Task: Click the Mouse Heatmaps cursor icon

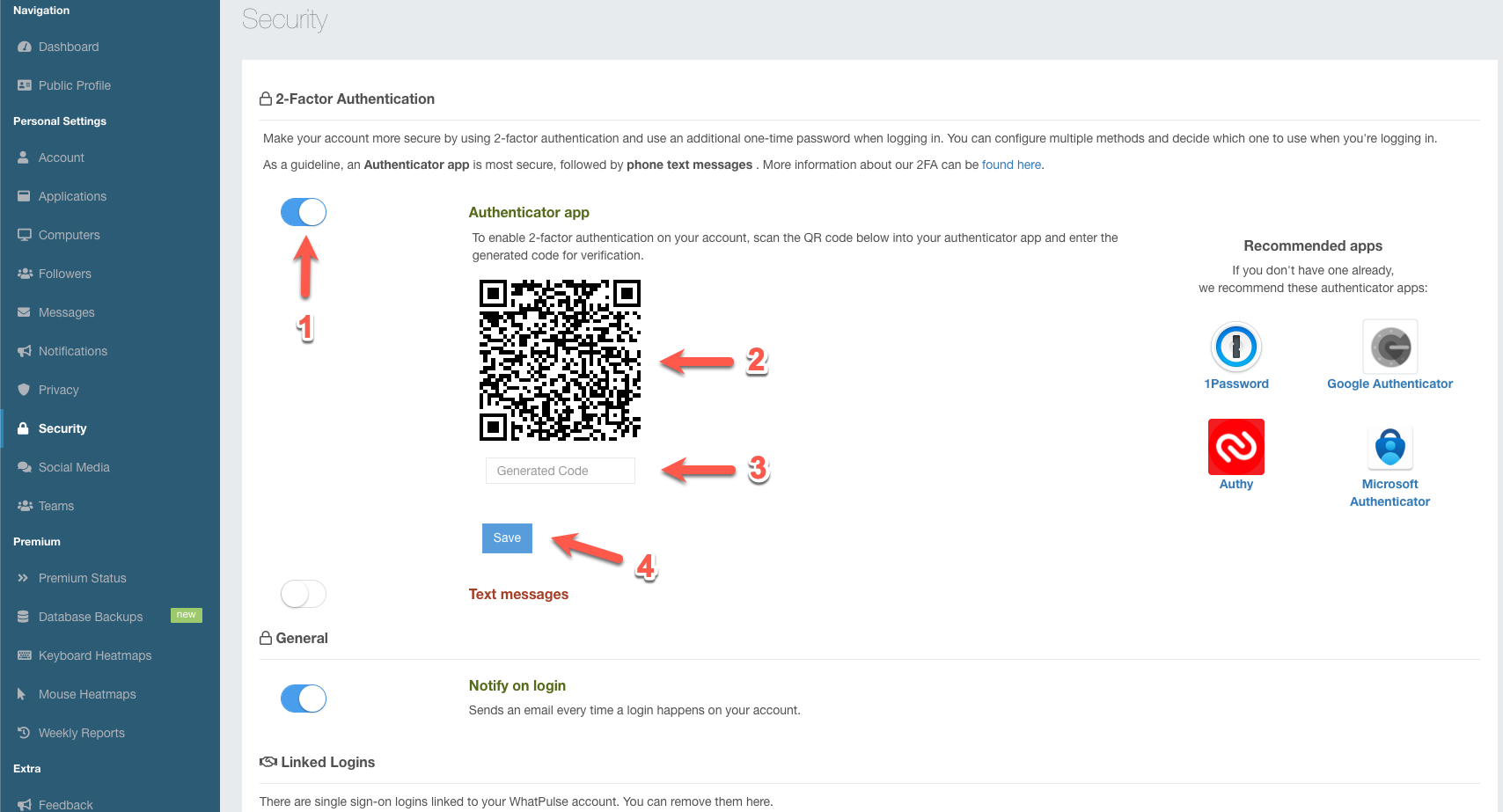Action: pos(22,694)
